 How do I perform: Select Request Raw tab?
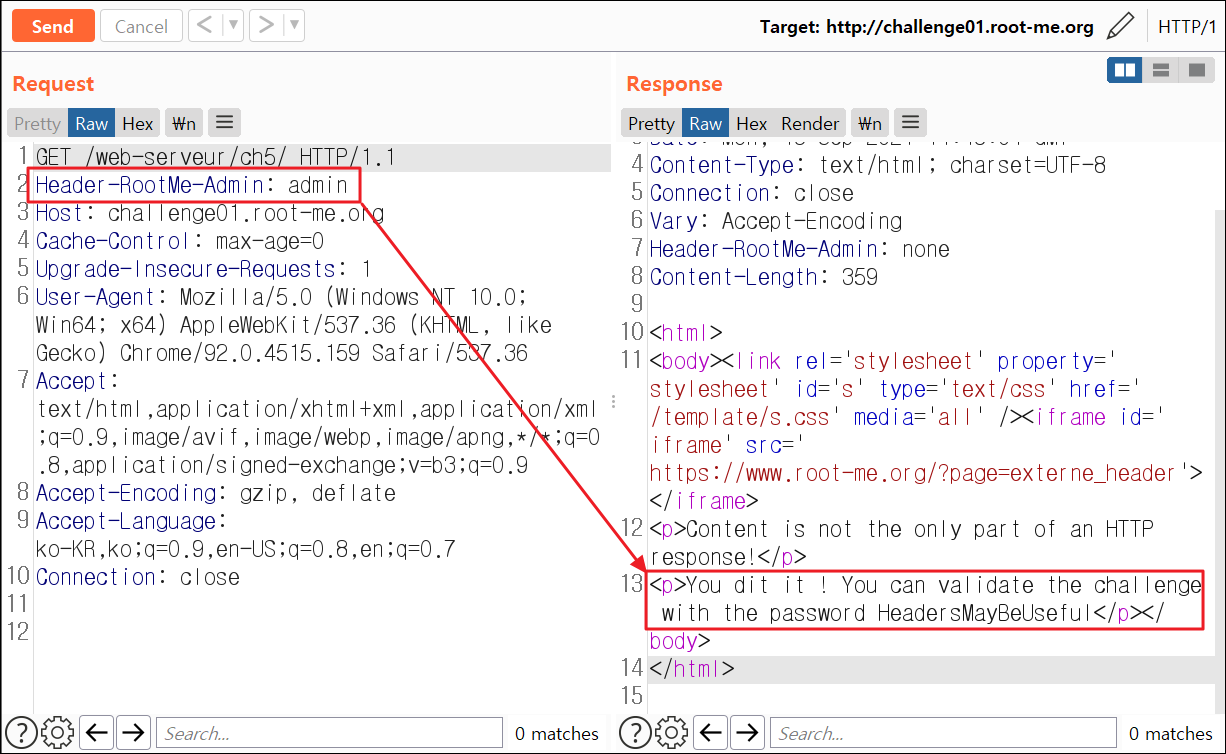(x=91, y=123)
